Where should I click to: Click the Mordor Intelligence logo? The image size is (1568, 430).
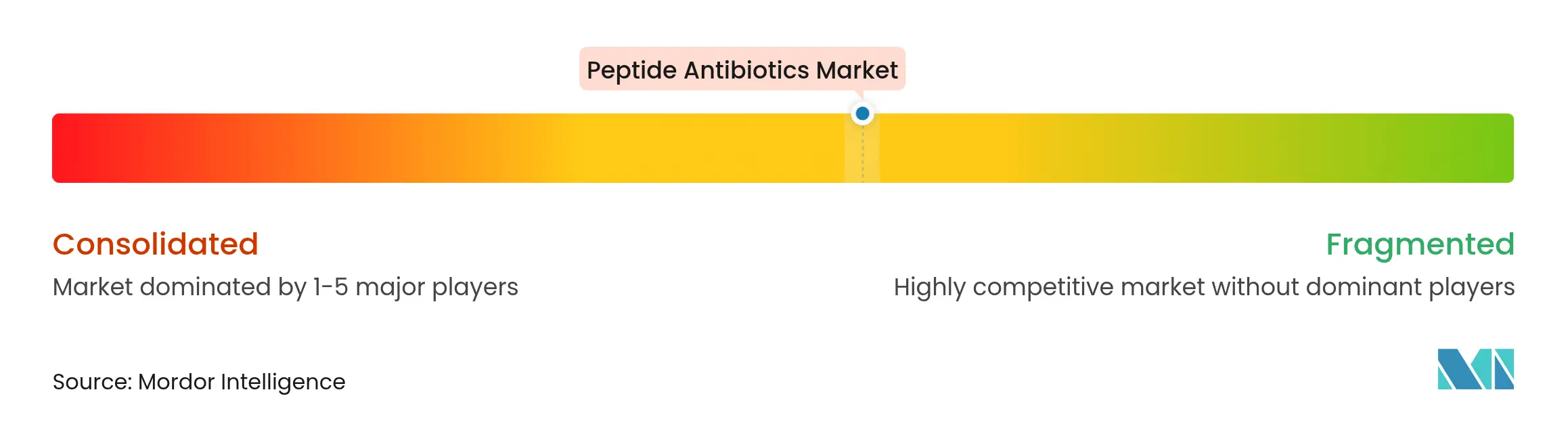[x=1475, y=369]
